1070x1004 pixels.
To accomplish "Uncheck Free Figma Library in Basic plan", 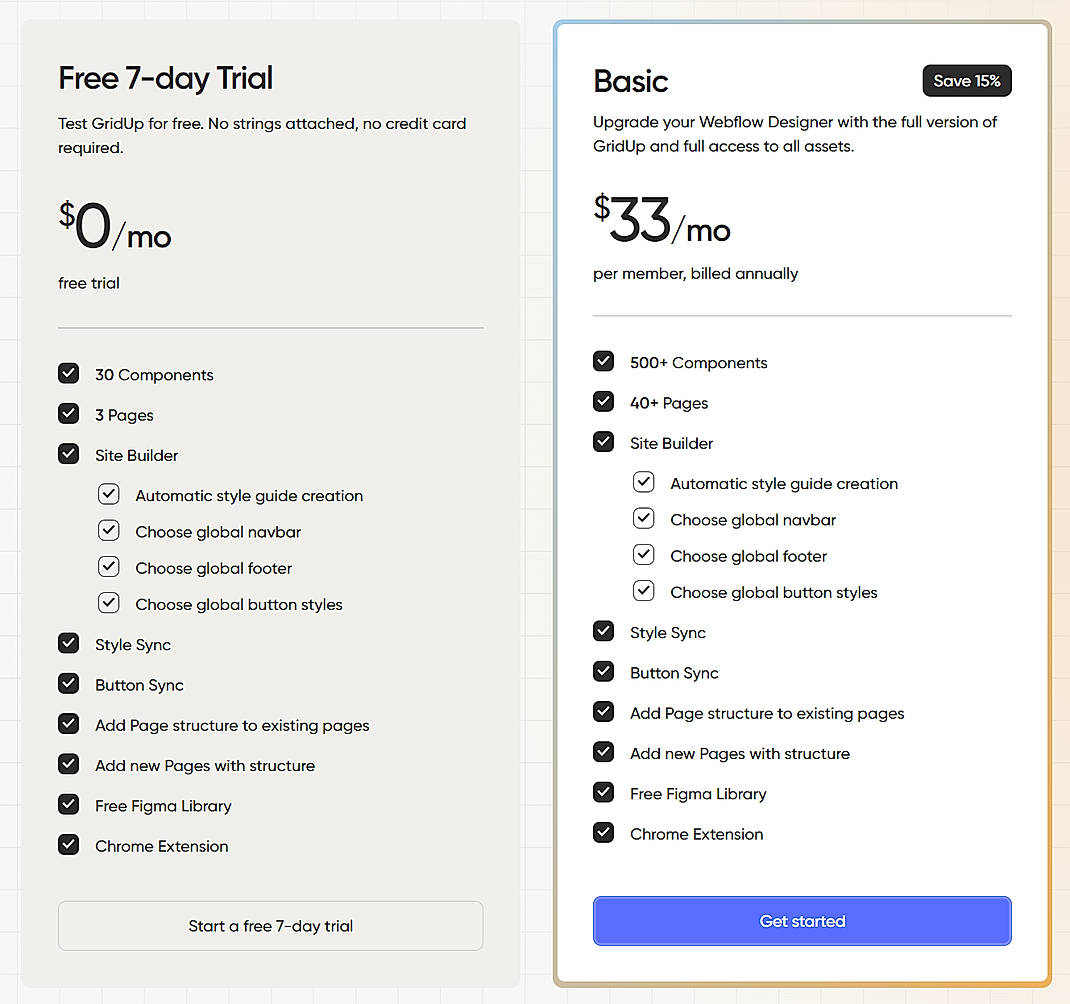I will [x=603, y=793].
